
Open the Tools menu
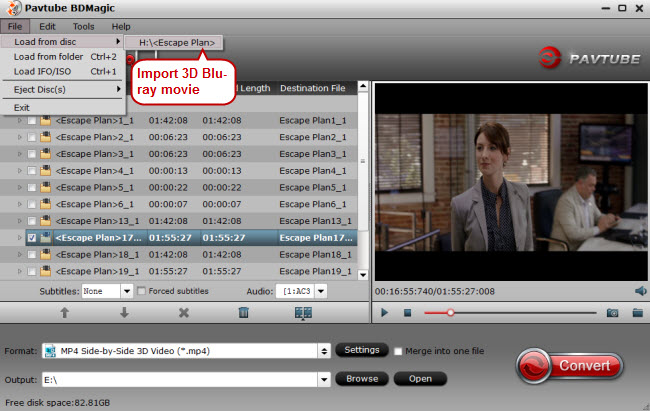pos(84,27)
